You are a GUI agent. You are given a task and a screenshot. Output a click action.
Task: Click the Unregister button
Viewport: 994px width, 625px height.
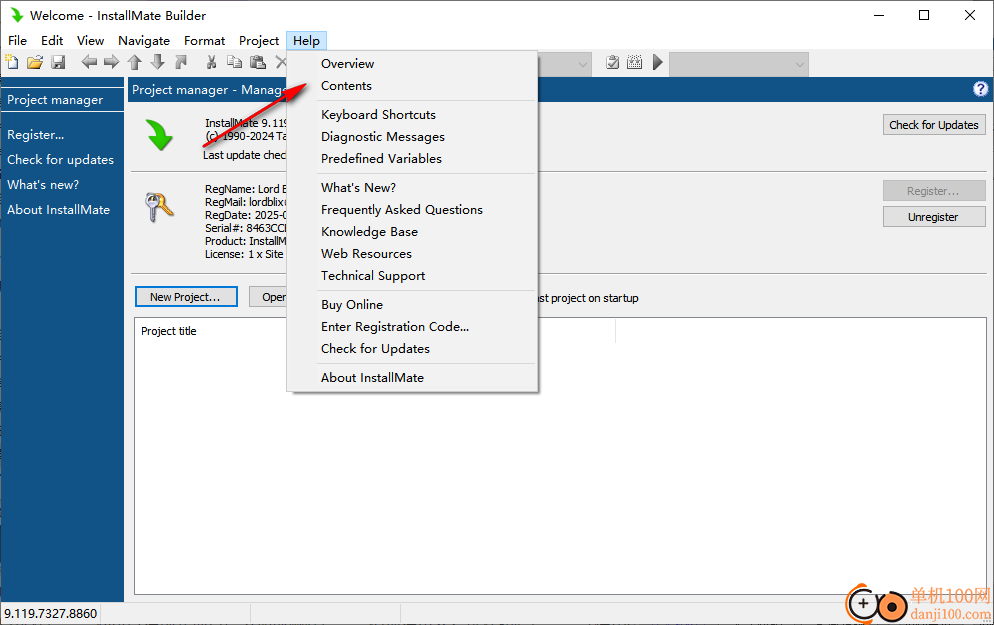[934, 217]
